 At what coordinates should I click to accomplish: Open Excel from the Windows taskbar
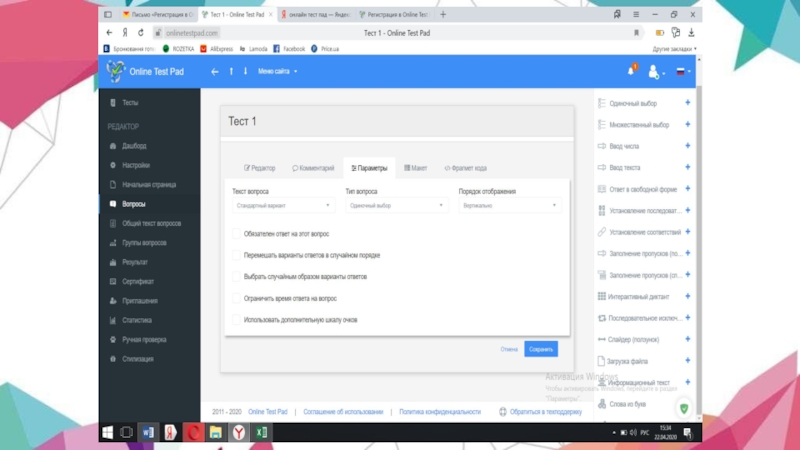point(261,432)
